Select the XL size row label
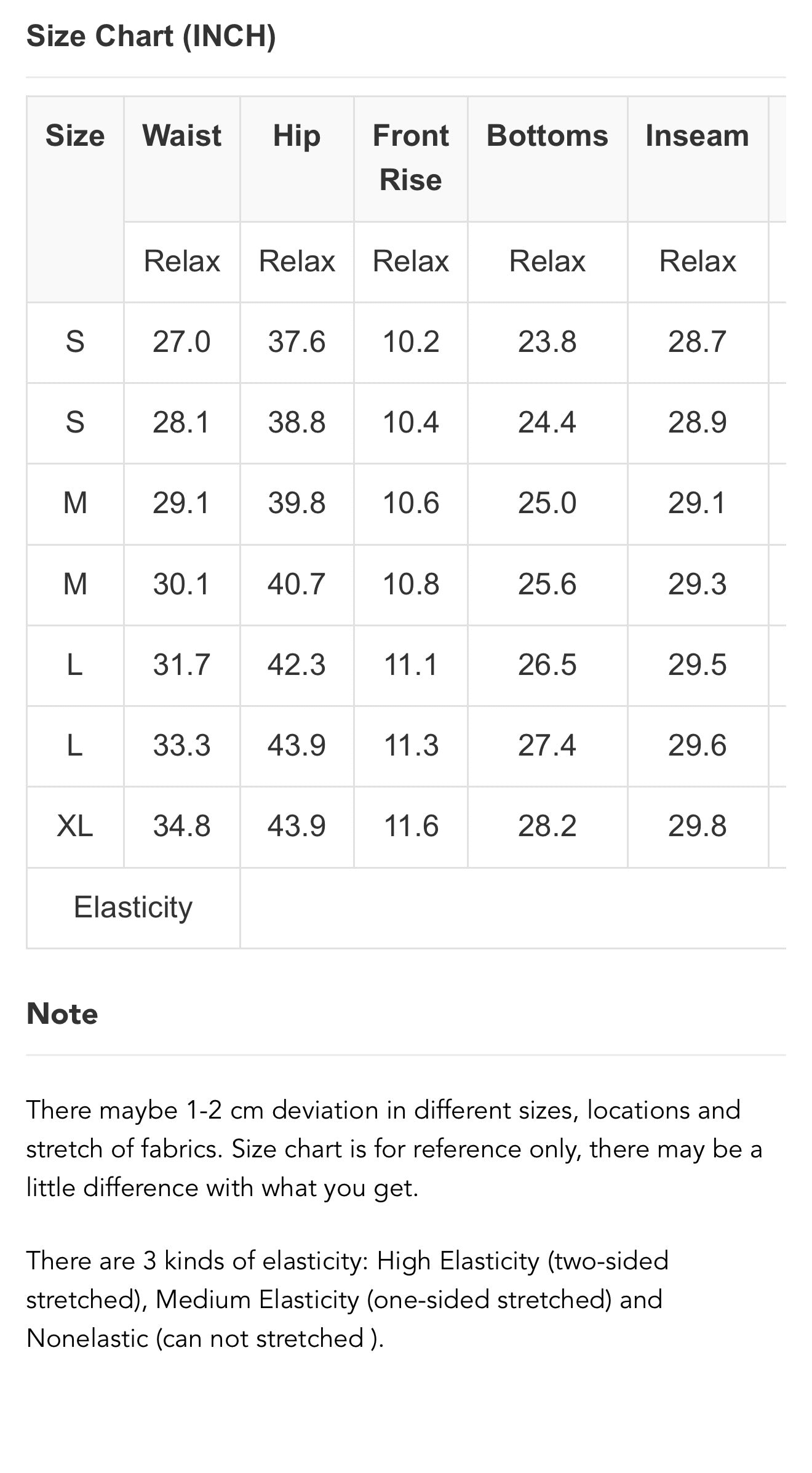Viewport: 812px width, 1473px height. click(x=75, y=826)
